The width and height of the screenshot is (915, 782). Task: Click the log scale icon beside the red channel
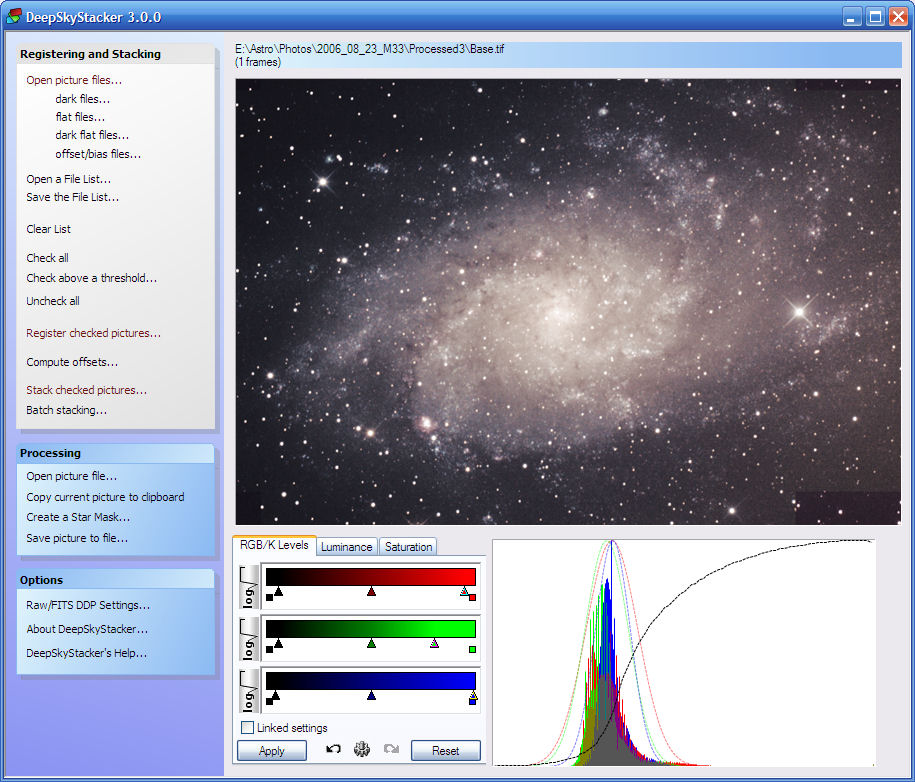point(248,585)
